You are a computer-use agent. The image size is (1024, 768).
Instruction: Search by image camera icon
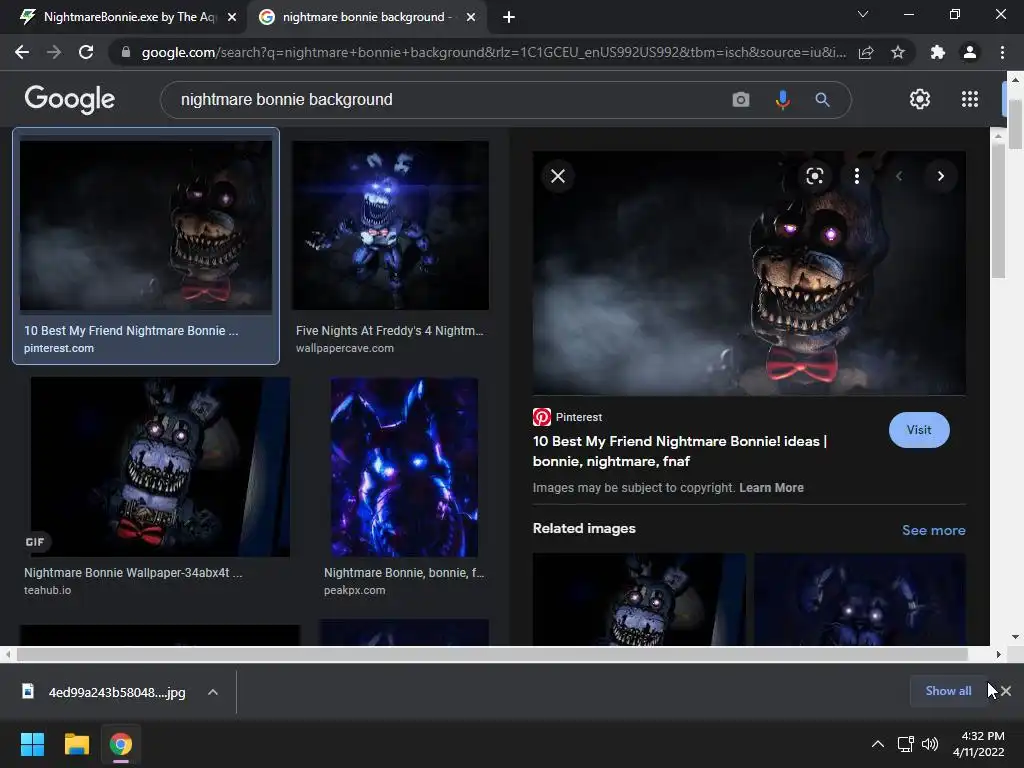pos(741,99)
